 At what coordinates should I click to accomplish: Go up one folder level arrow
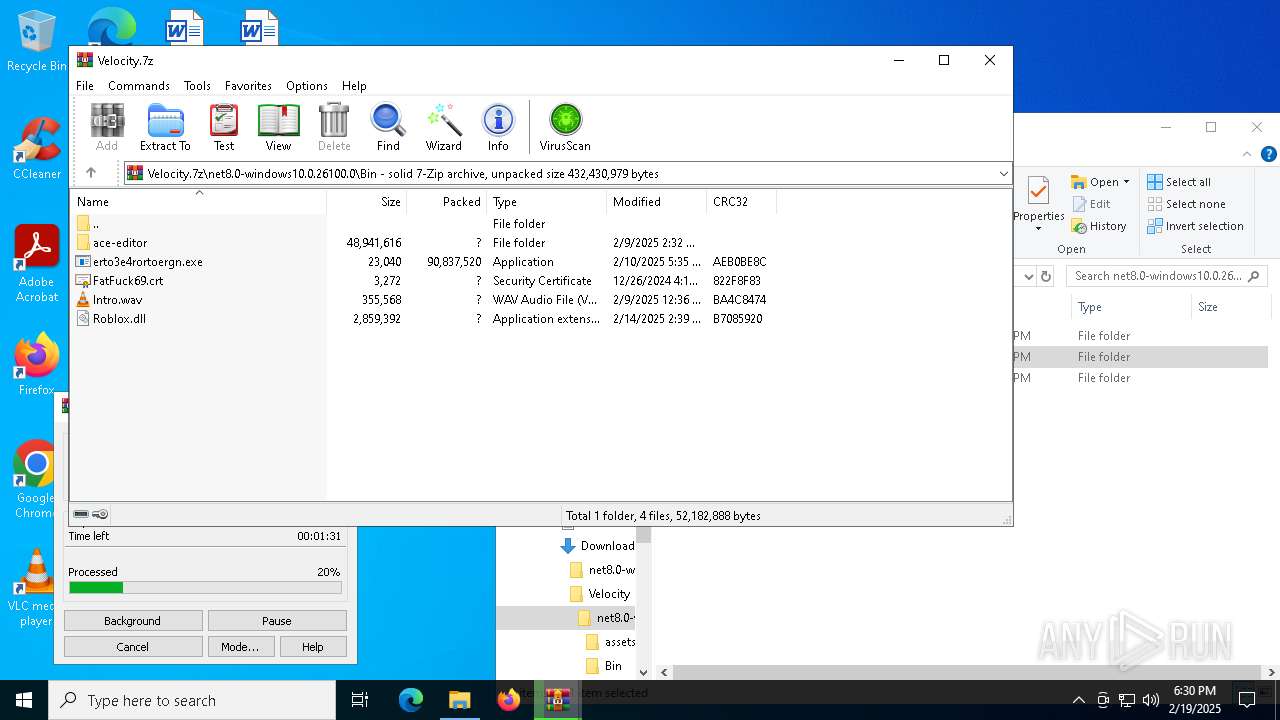coord(91,173)
